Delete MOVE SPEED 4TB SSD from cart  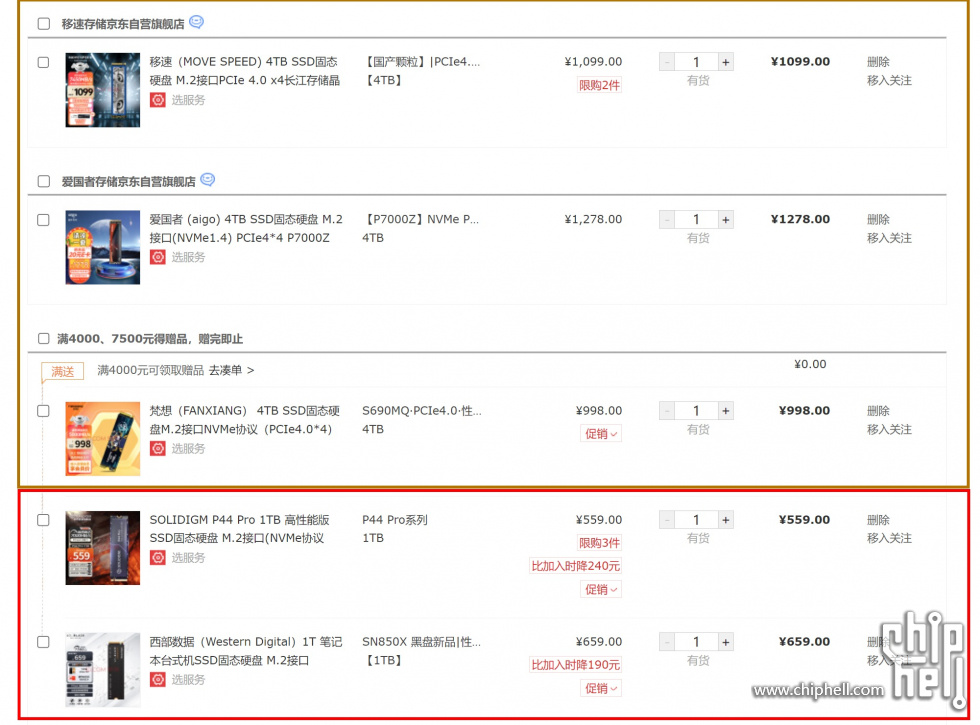[x=878, y=61]
